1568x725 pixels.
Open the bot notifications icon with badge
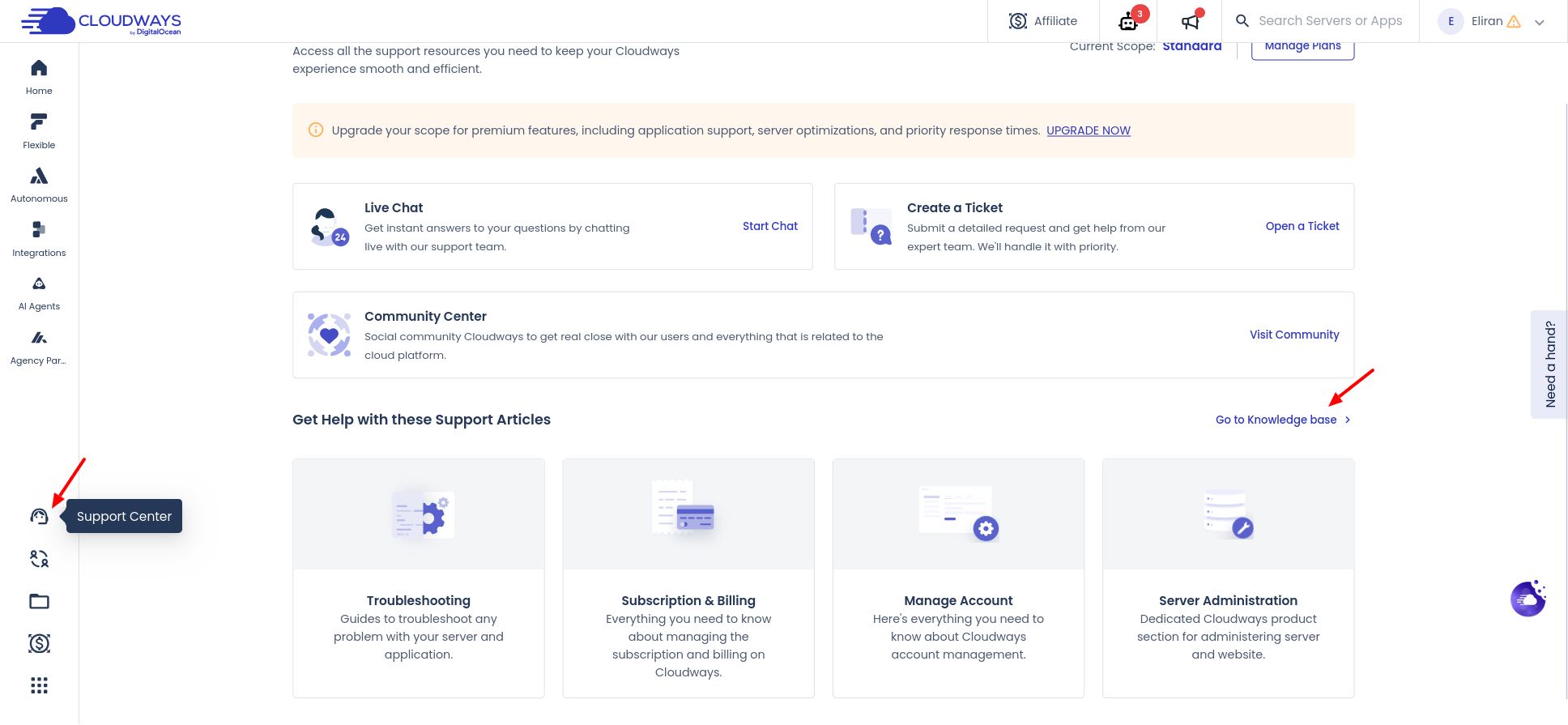tap(1128, 22)
